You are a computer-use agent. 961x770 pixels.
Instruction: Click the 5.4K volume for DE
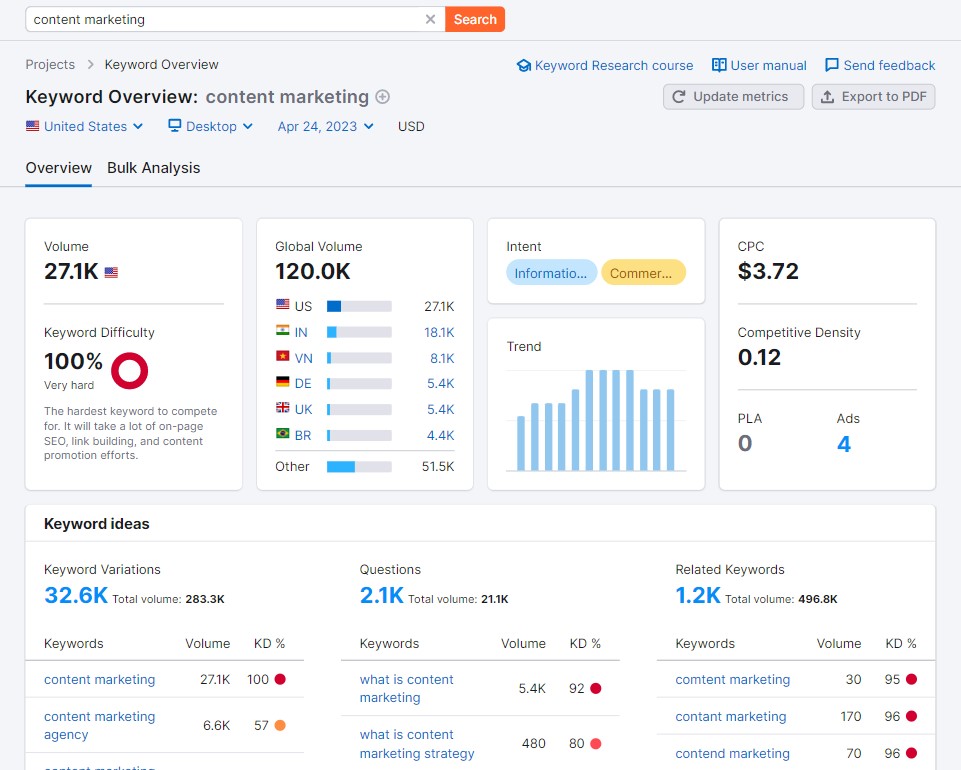coord(441,384)
